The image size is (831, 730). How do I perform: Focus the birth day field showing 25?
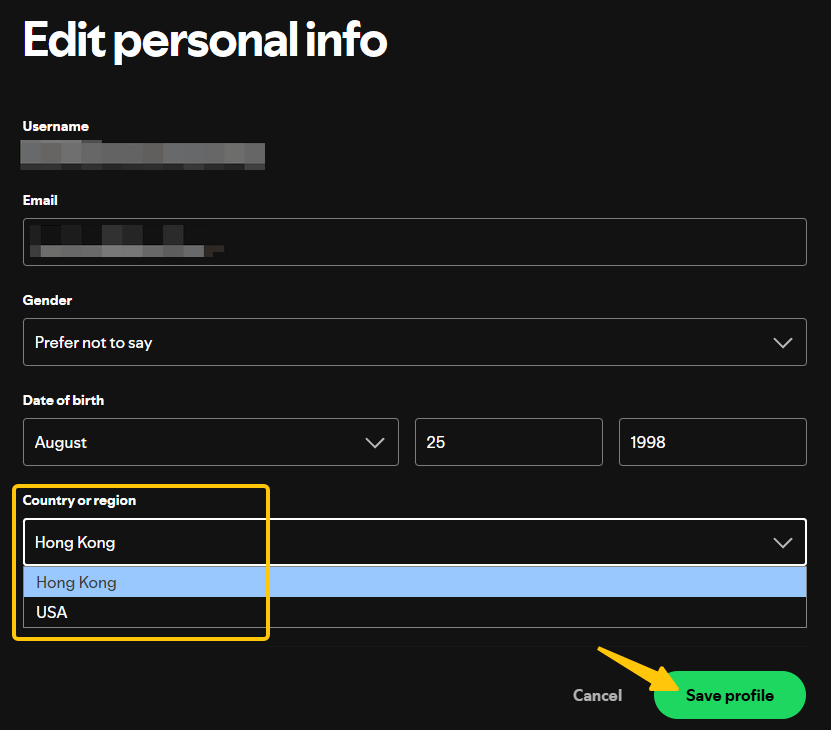(508, 442)
